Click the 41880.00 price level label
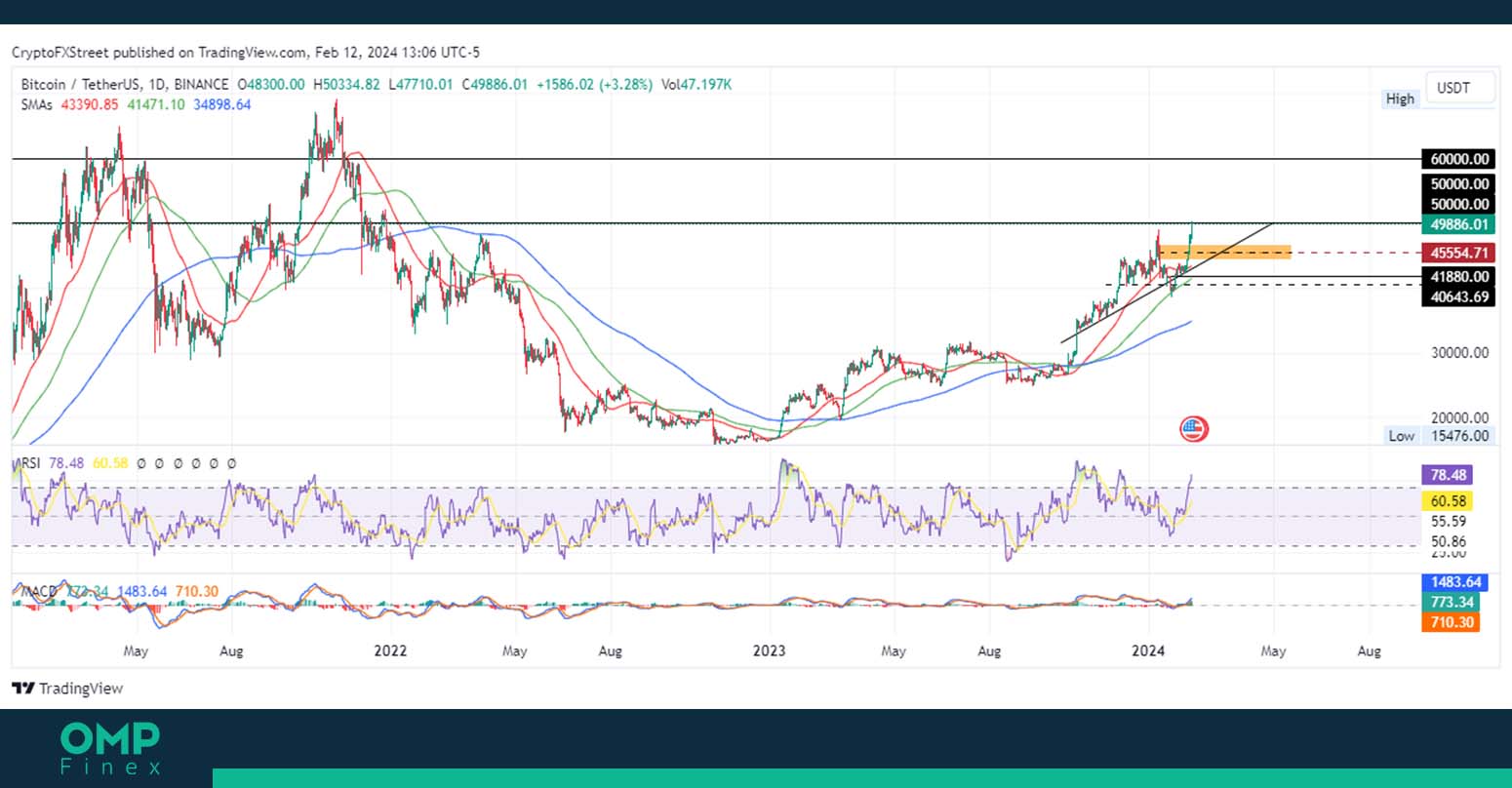The width and height of the screenshot is (1512, 788). click(x=1458, y=277)
